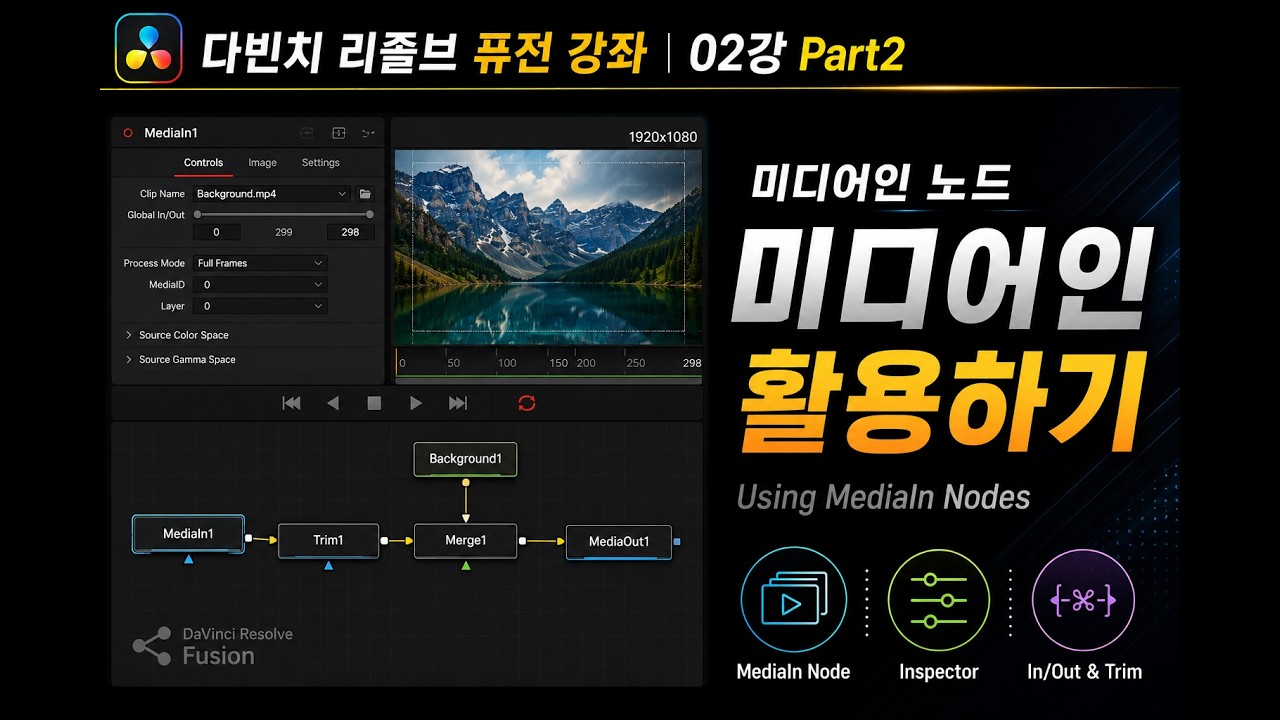Click the 250 mark on the time ruler

pos(636,363)
